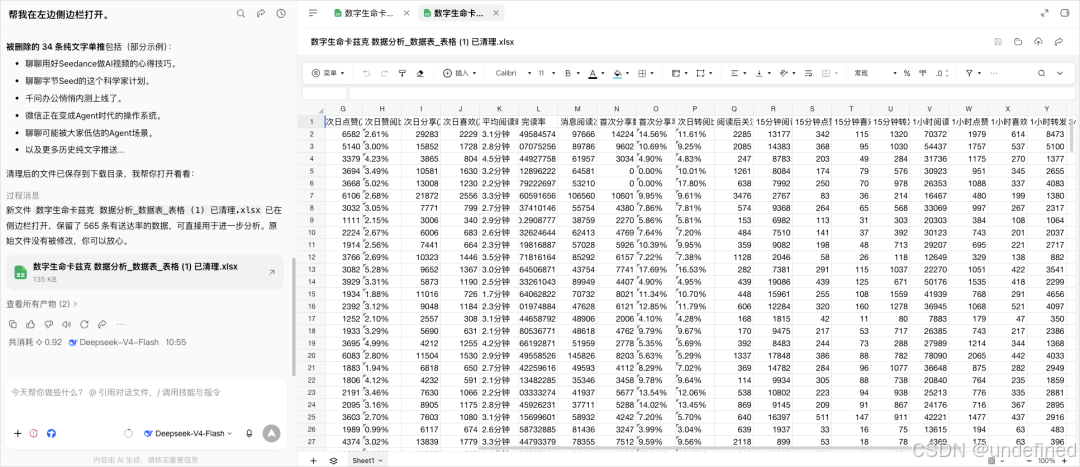Add a new sheet with plus
The image size is (1080, 467).
(313, 460)
